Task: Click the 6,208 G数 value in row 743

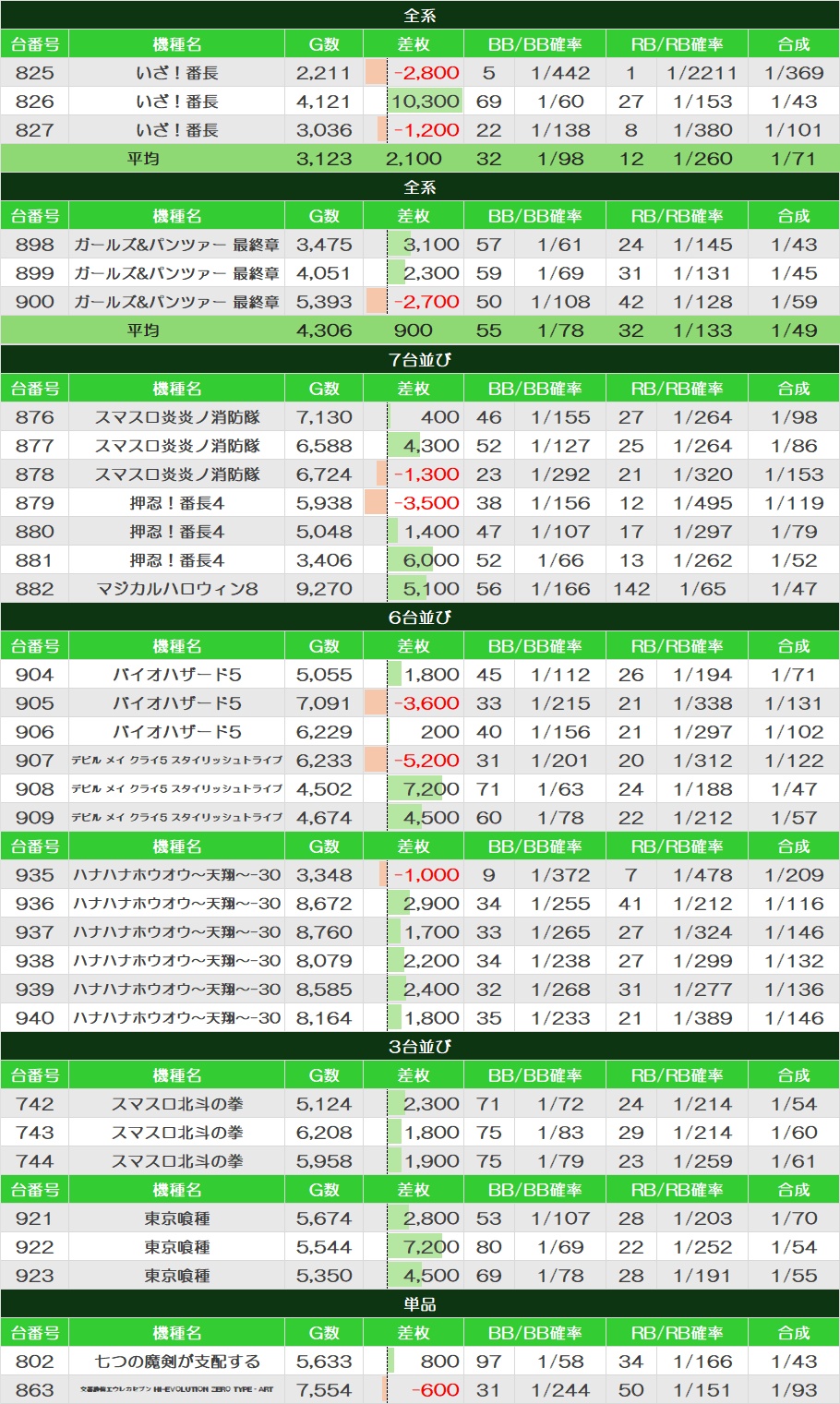Action: (x=324, y=1133)
